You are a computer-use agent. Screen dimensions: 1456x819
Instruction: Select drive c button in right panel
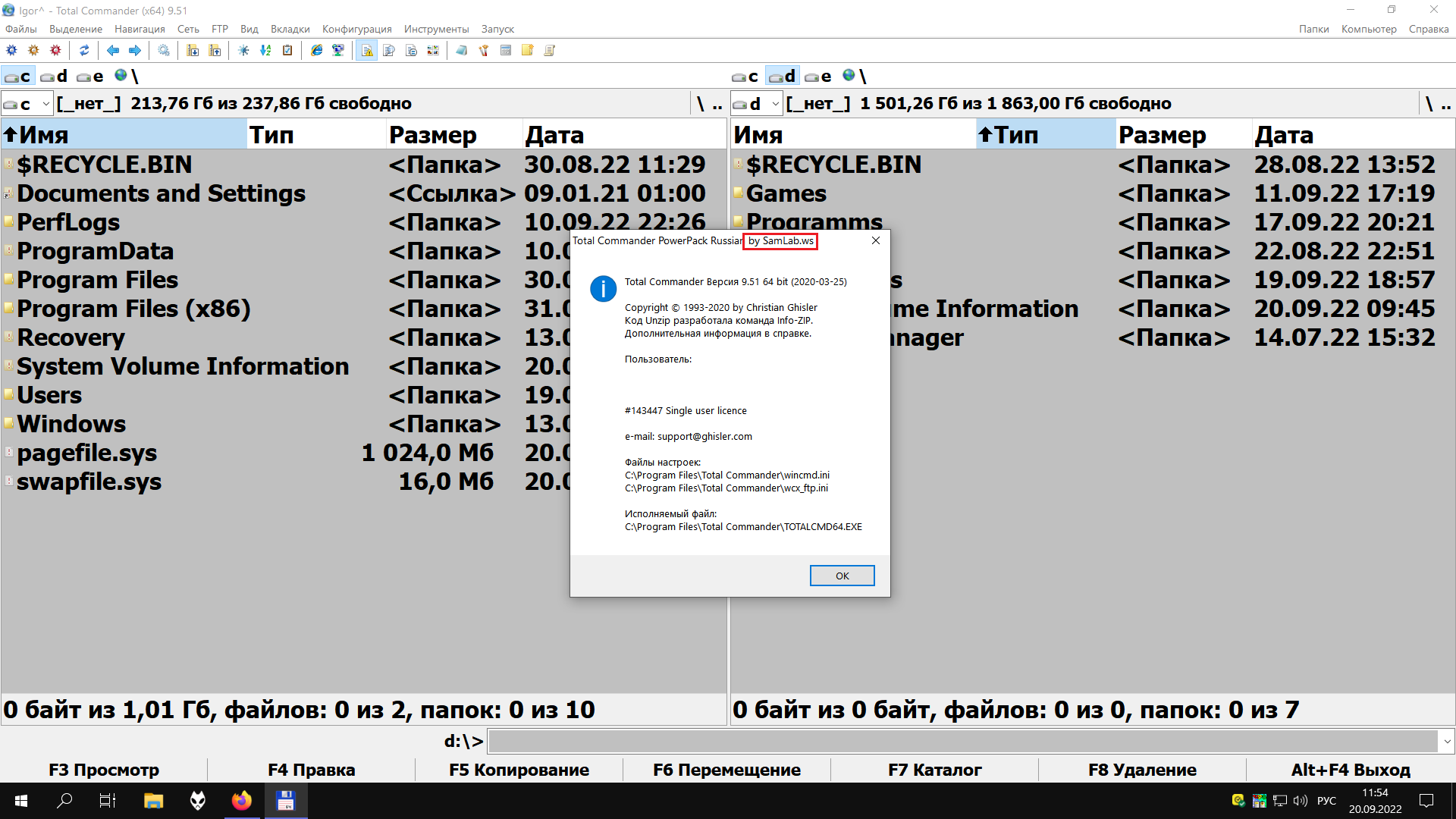(x=745, y=77)
